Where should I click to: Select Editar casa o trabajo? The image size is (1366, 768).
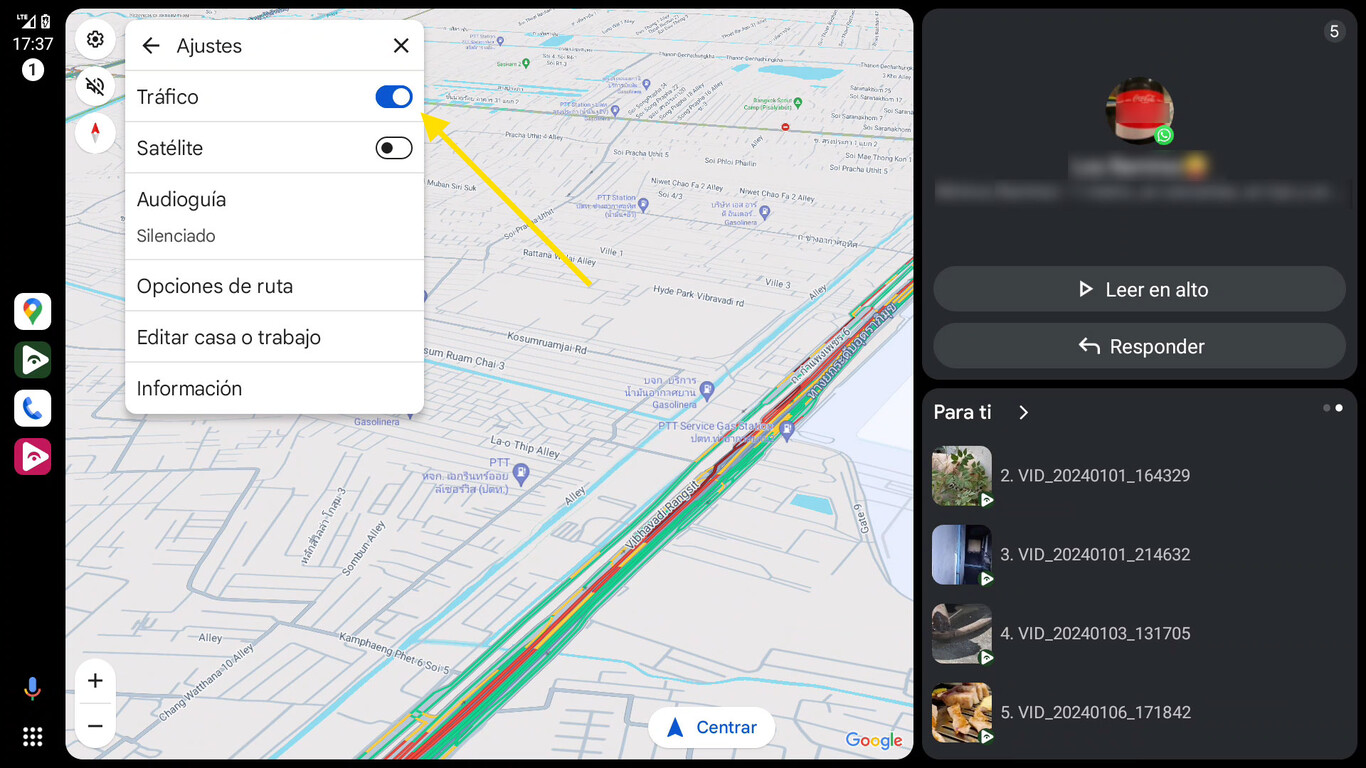(274, 337)
